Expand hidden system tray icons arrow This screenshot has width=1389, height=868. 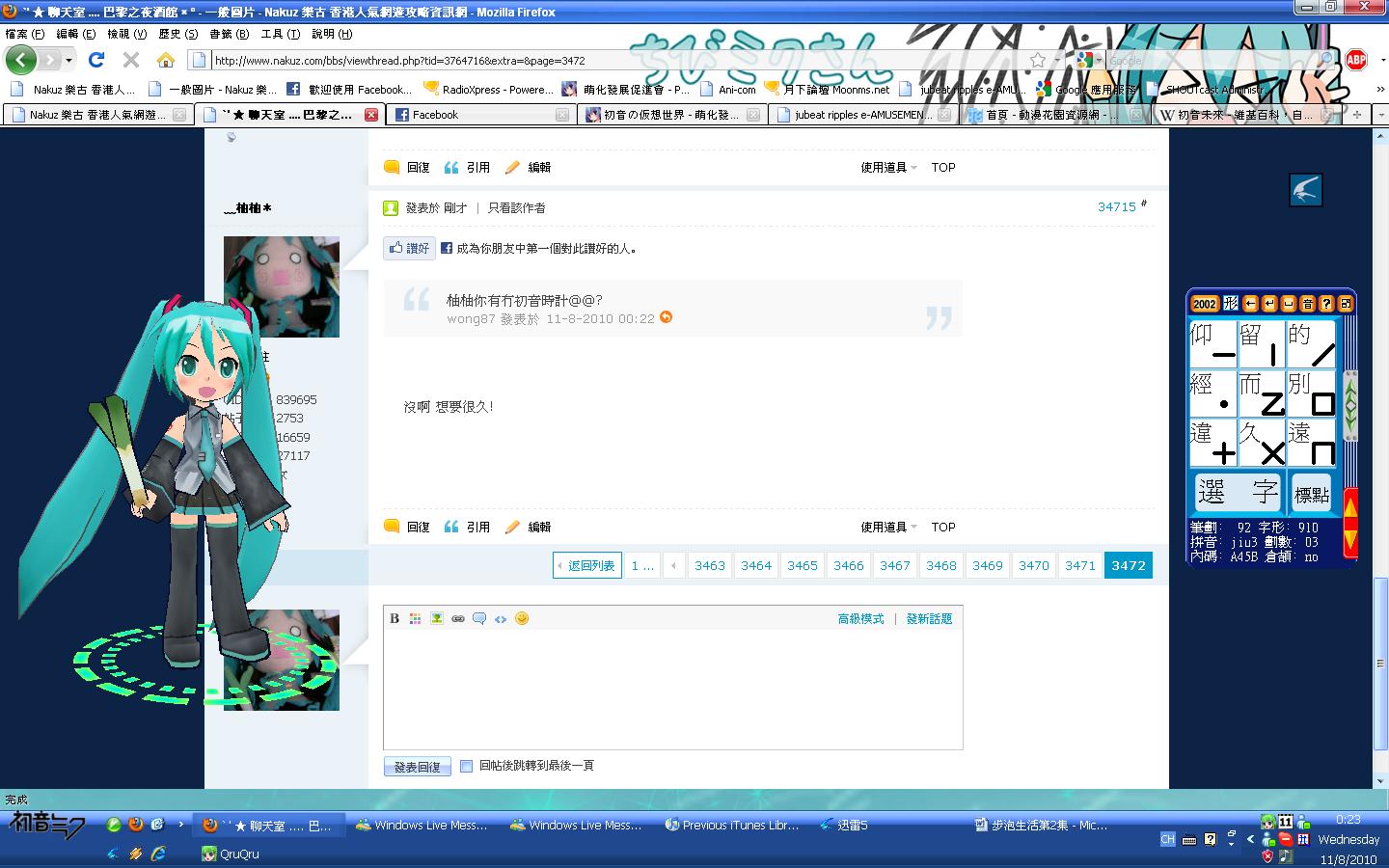(1252, 839)
